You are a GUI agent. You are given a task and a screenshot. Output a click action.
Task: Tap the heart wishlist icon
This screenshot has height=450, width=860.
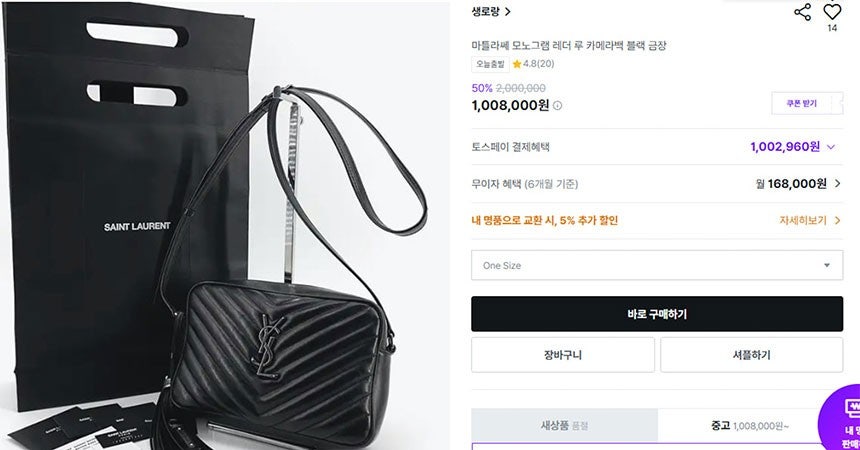pyautogui.click(x=832, y=12)
